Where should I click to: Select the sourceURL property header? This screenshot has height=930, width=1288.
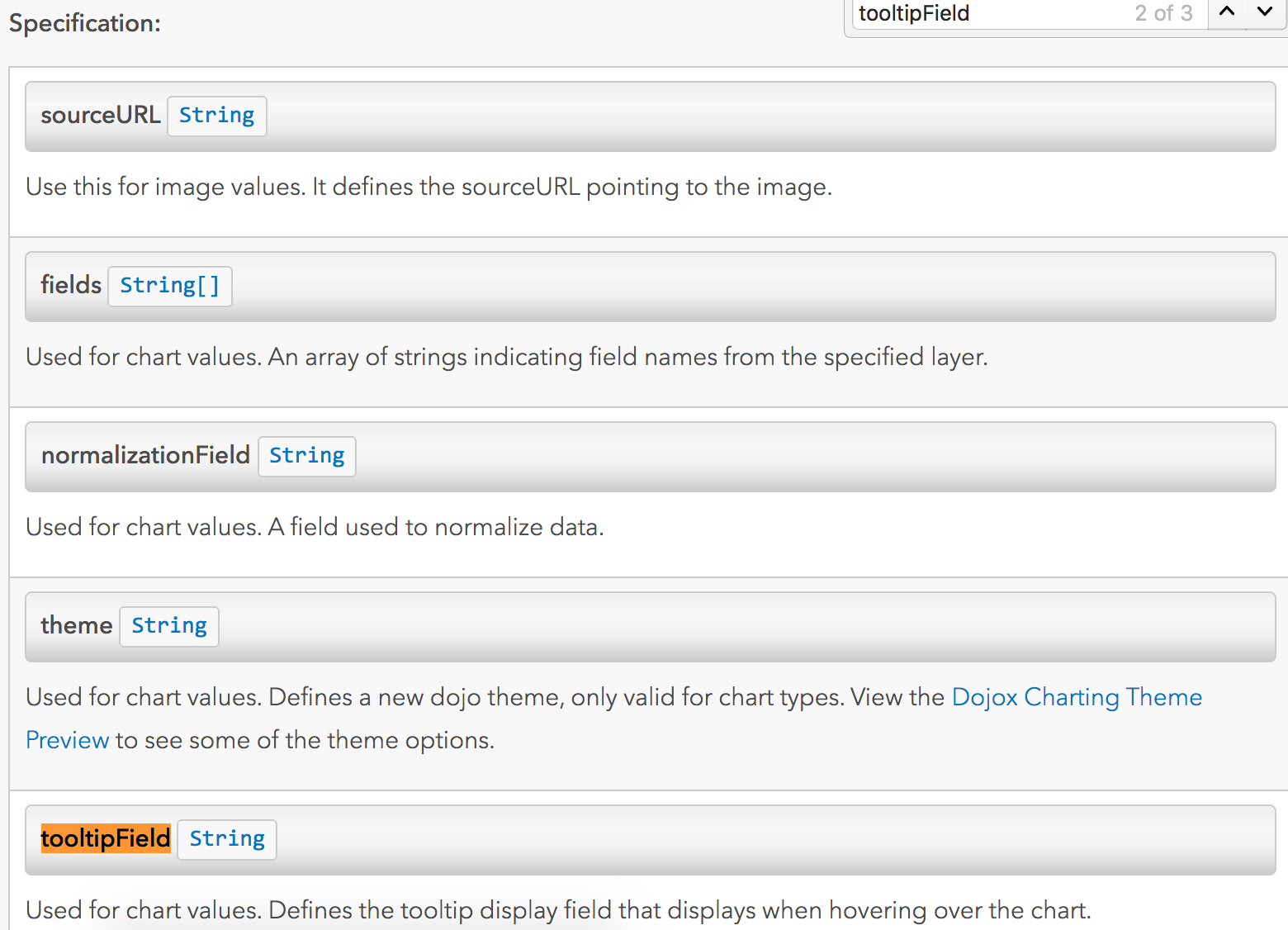pos(651,116)
